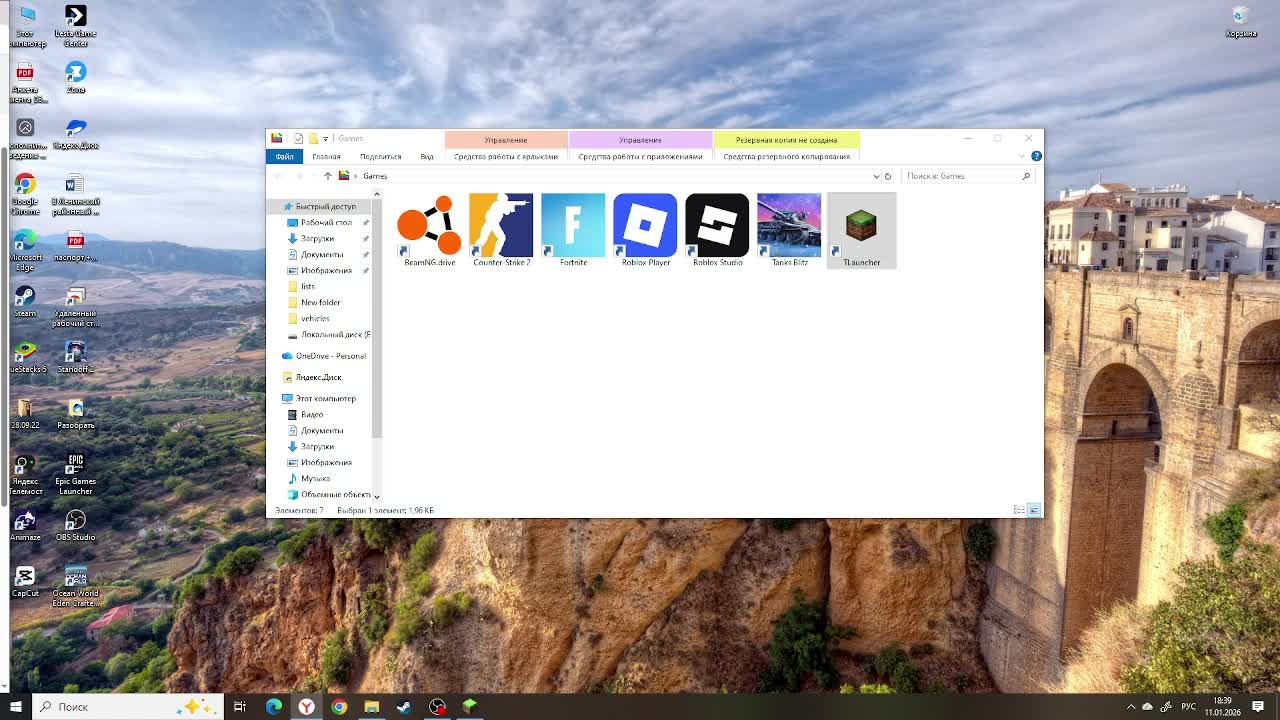
Task: Go up one folder level arrow
Action: click(327, 176)
